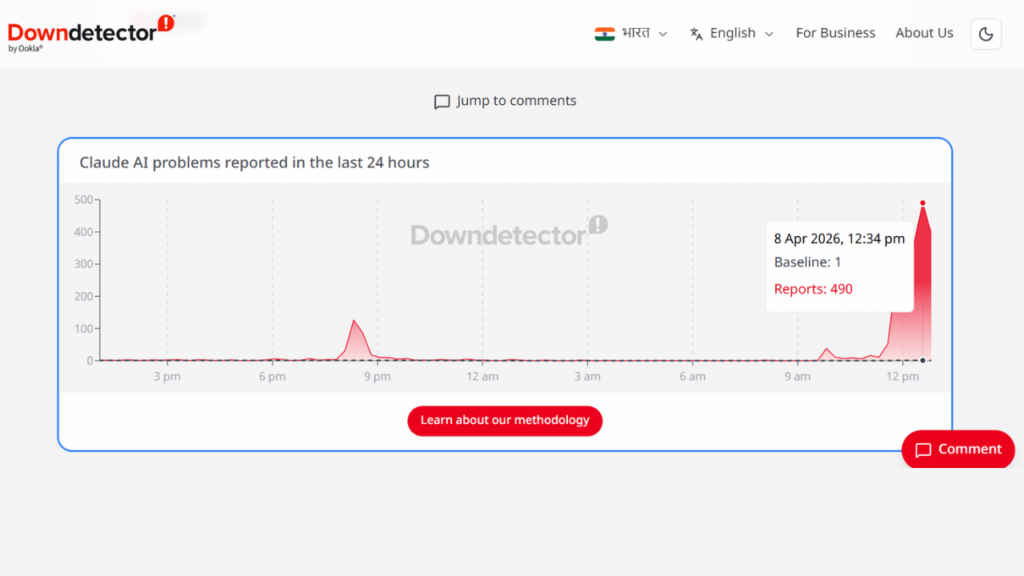Click the small chart spike near 9 am
Viewport: 1024px width, 576px height.
click(x=827, y=349)
